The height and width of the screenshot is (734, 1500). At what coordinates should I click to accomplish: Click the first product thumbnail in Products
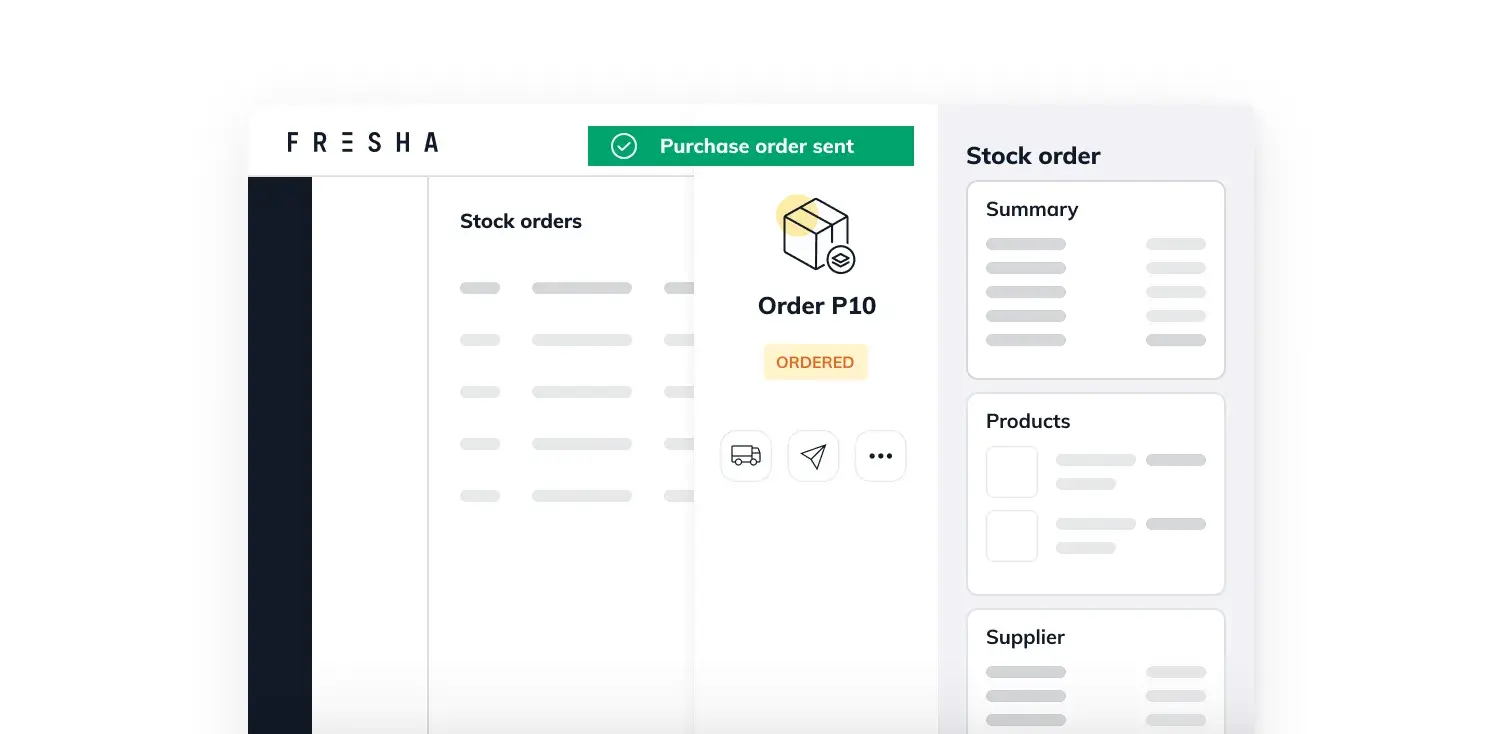pyautogui.click(x=1012, y=472)
